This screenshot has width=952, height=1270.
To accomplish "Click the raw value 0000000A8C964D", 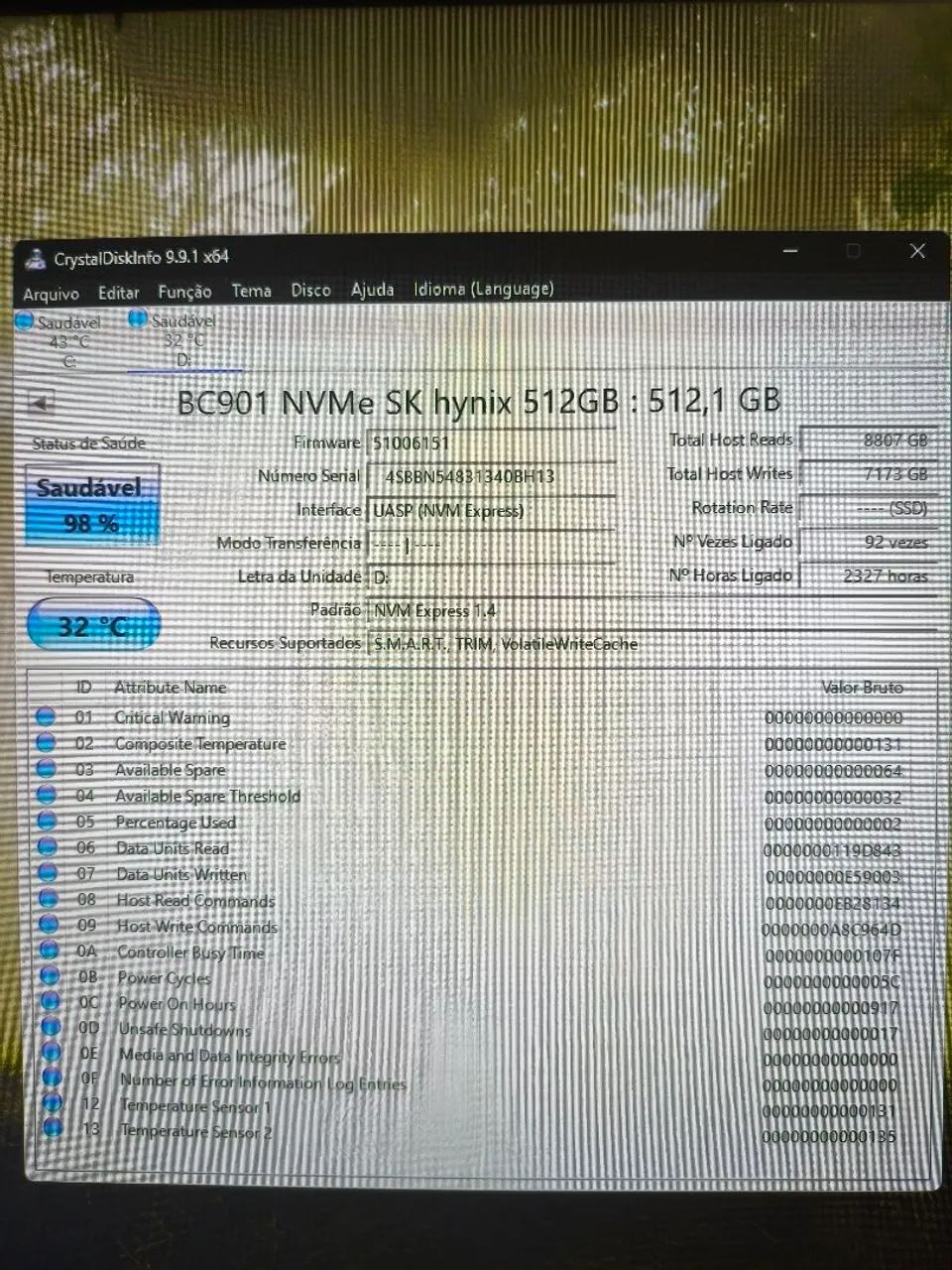I will click(831, 930).
